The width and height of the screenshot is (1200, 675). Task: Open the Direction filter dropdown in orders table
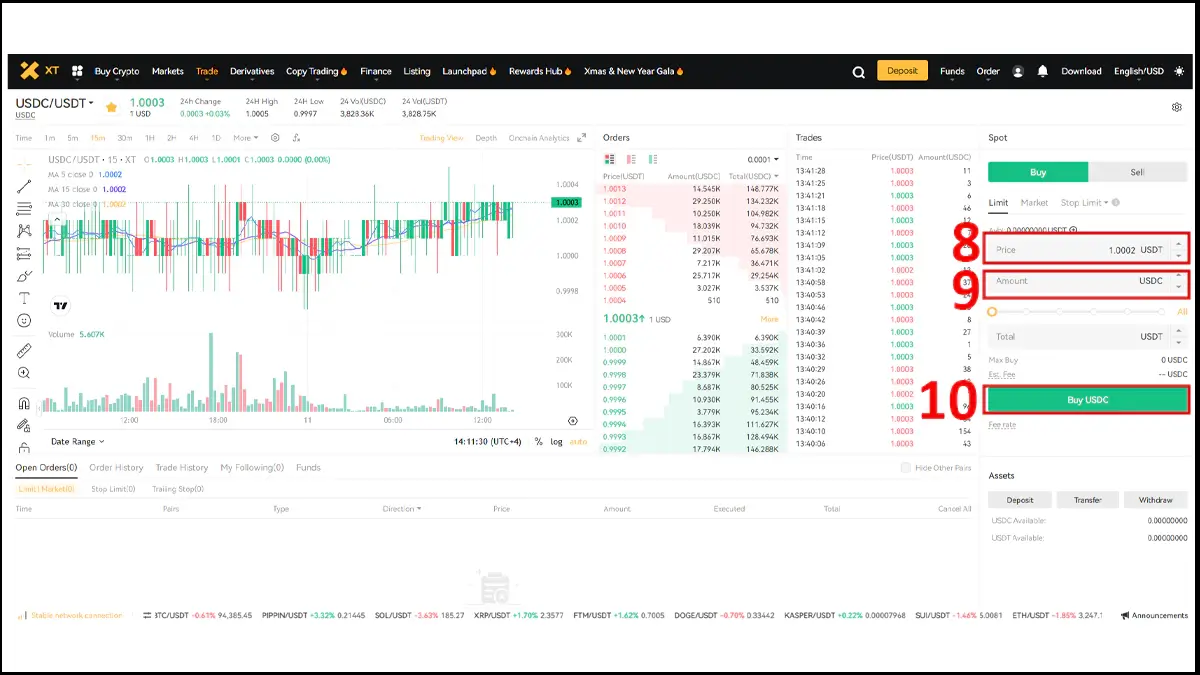tap(402, 509)
